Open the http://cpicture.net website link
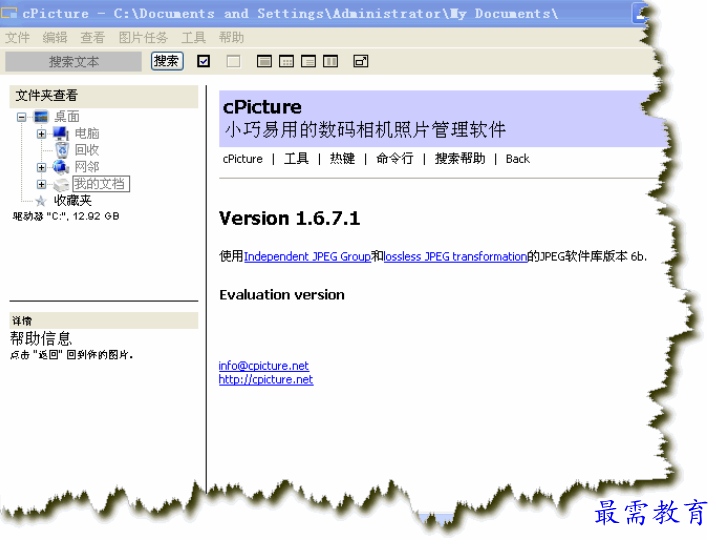 tap(266, 380)
